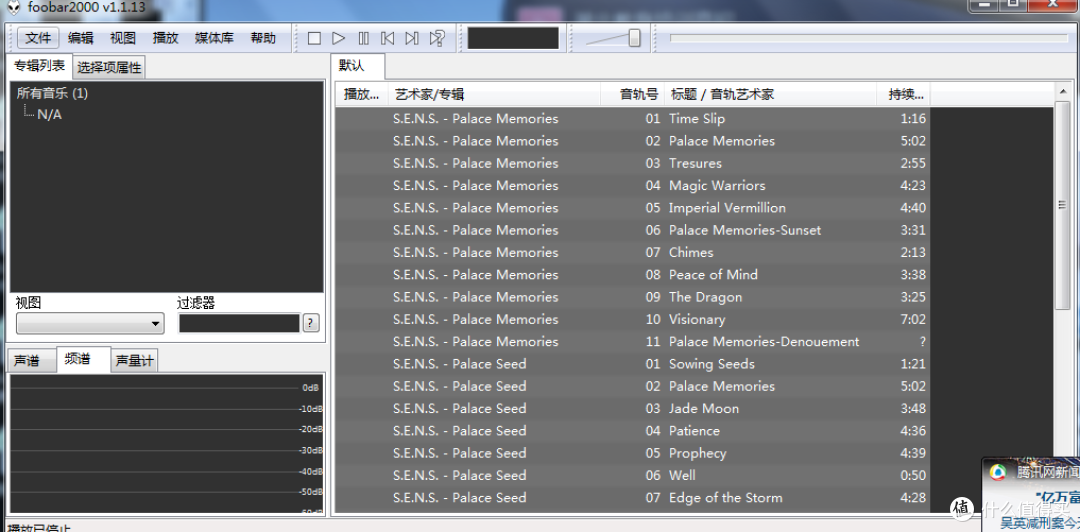Screen dimensions: 1080x532
Task: Open the 文件 menu
Action: click(x=39, y=38)
